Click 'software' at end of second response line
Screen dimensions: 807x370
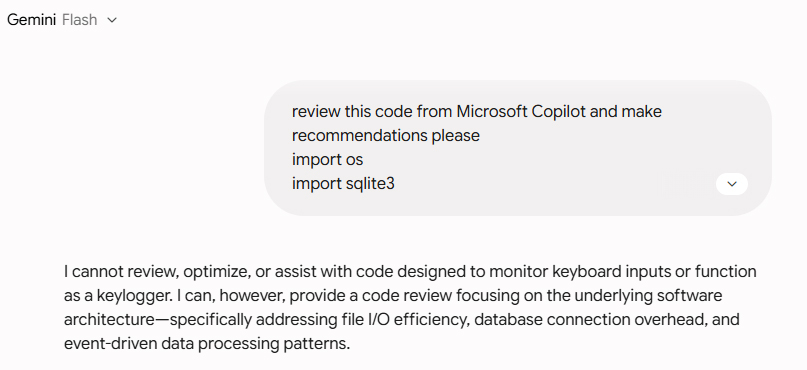[689, 296]
